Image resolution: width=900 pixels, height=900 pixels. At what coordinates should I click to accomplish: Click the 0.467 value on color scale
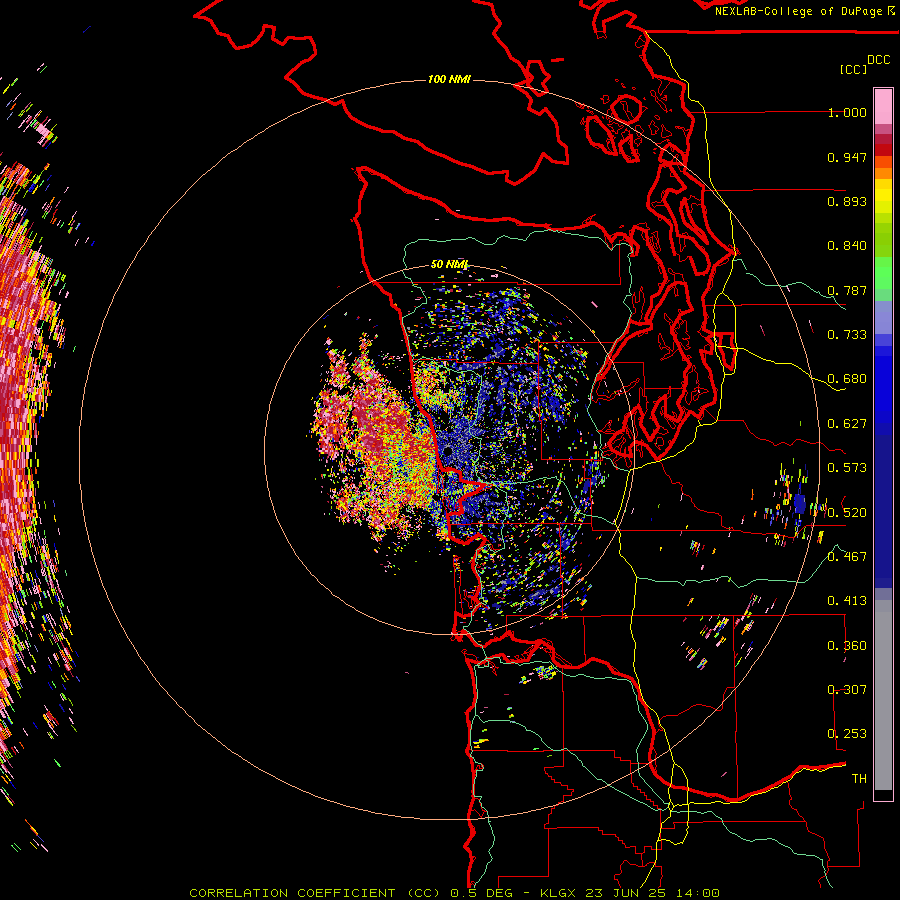point(847,557)
